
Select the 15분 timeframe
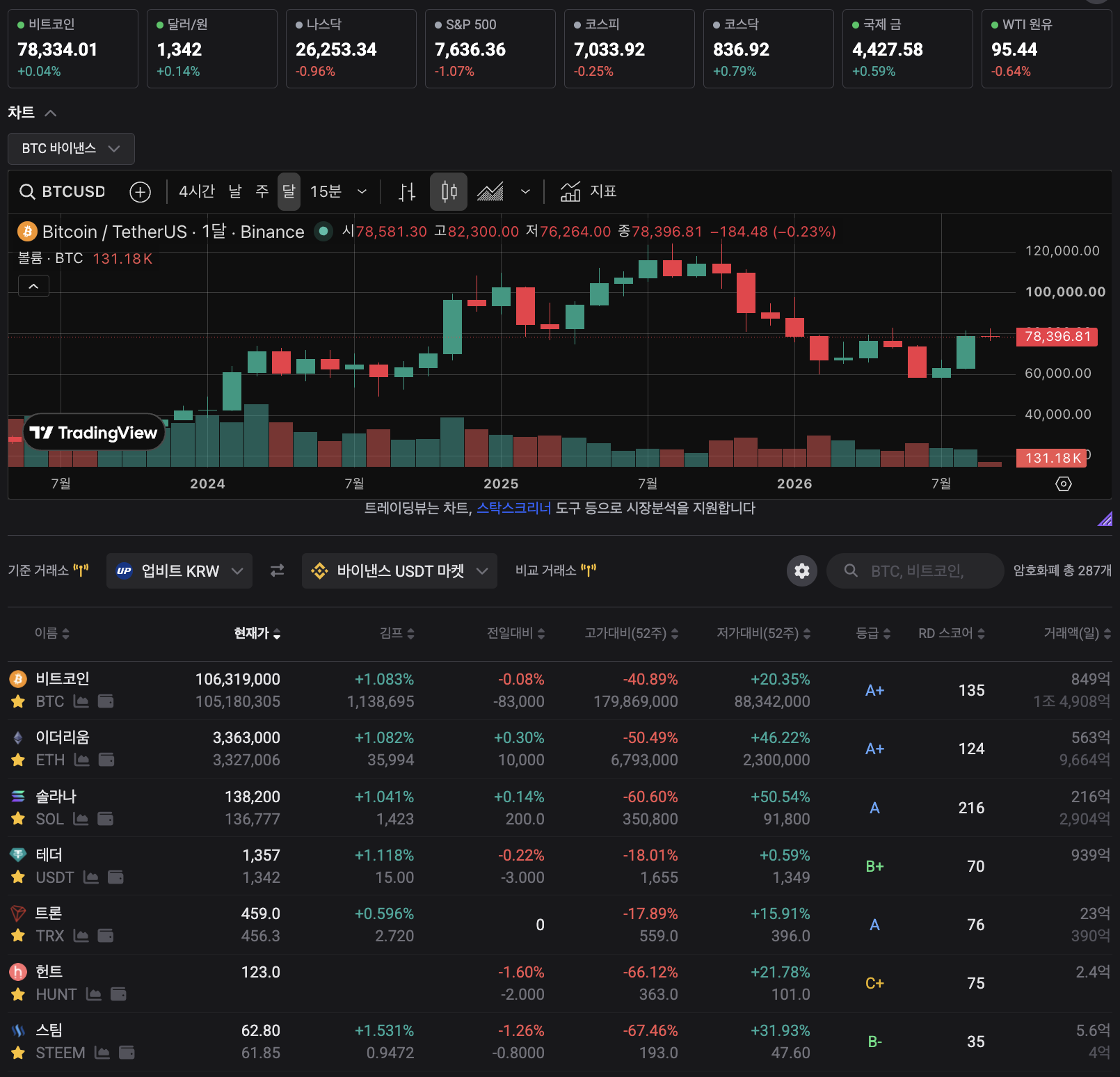pos(326,191)
